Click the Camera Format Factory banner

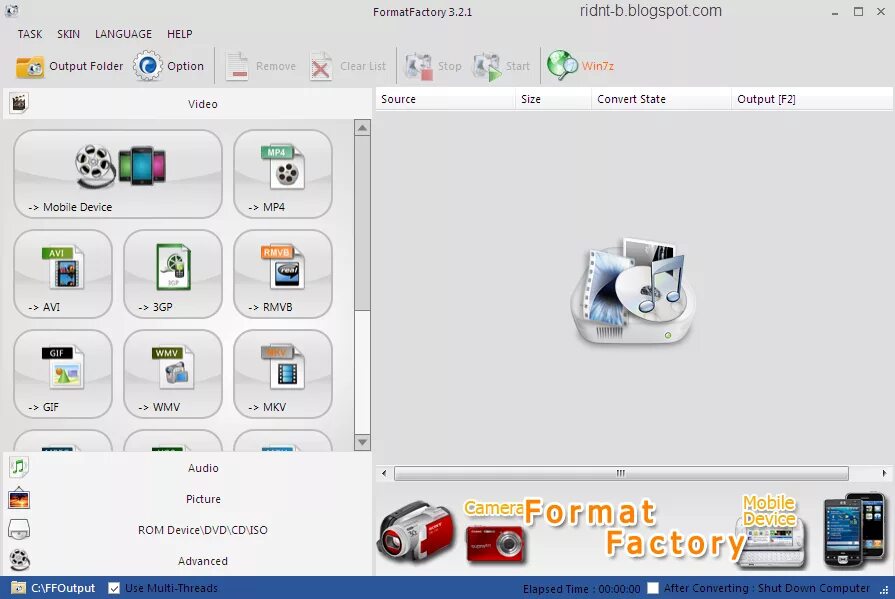634,530
